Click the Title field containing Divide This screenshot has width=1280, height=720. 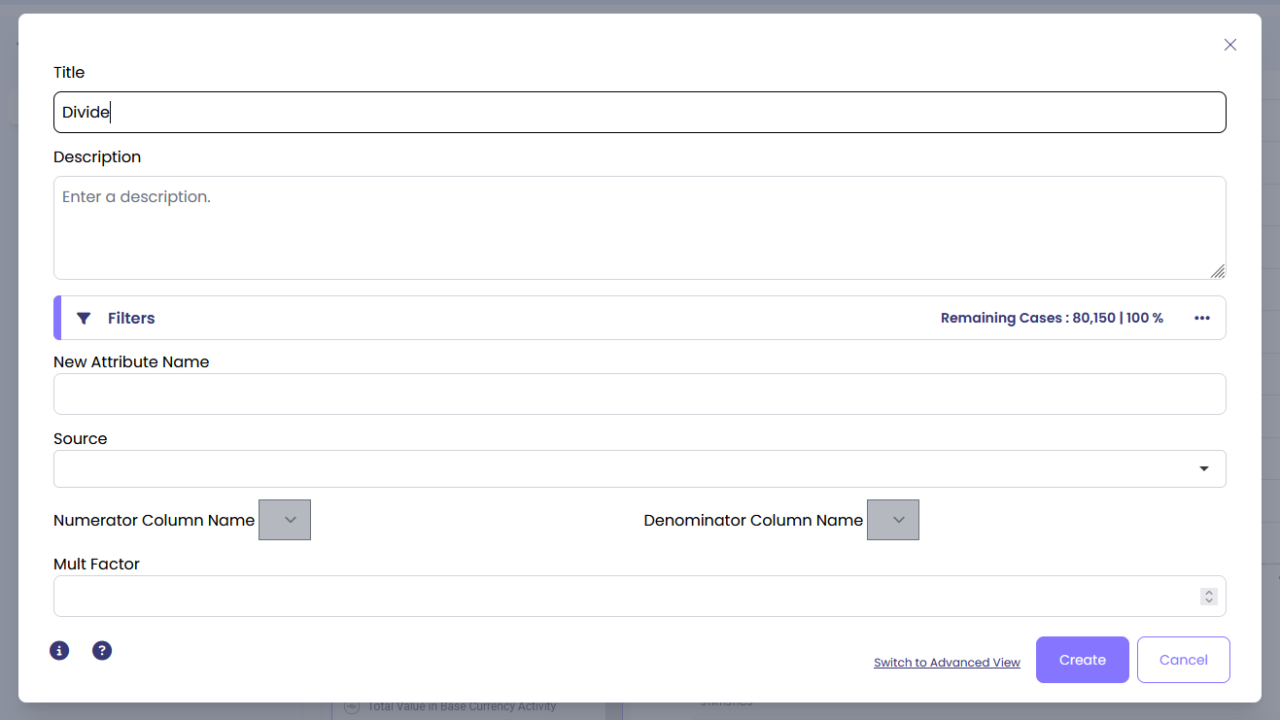(x=639, y=112)
